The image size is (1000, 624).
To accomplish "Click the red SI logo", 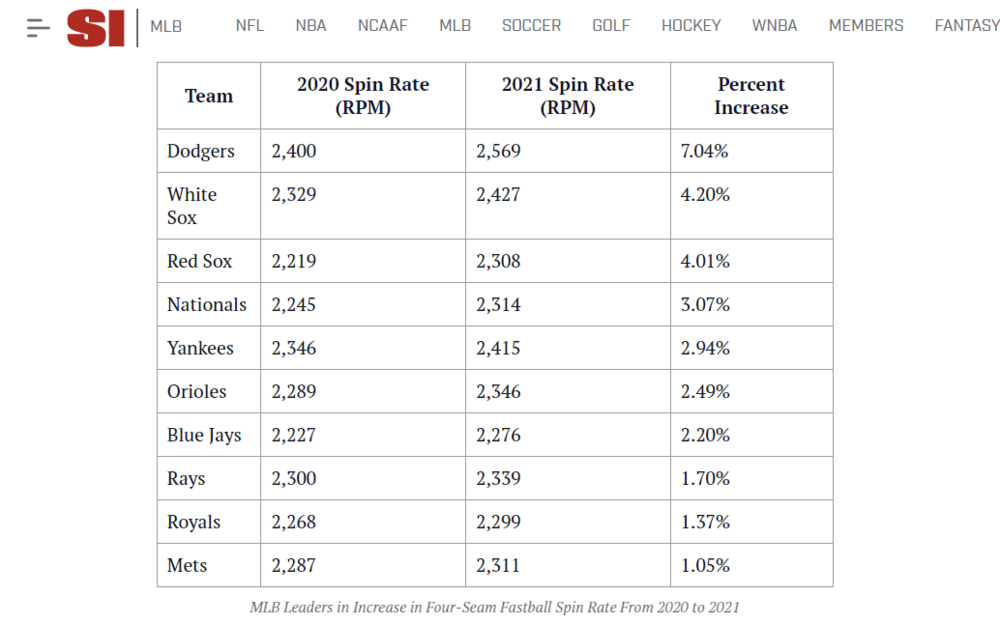I will coord(96,27).
